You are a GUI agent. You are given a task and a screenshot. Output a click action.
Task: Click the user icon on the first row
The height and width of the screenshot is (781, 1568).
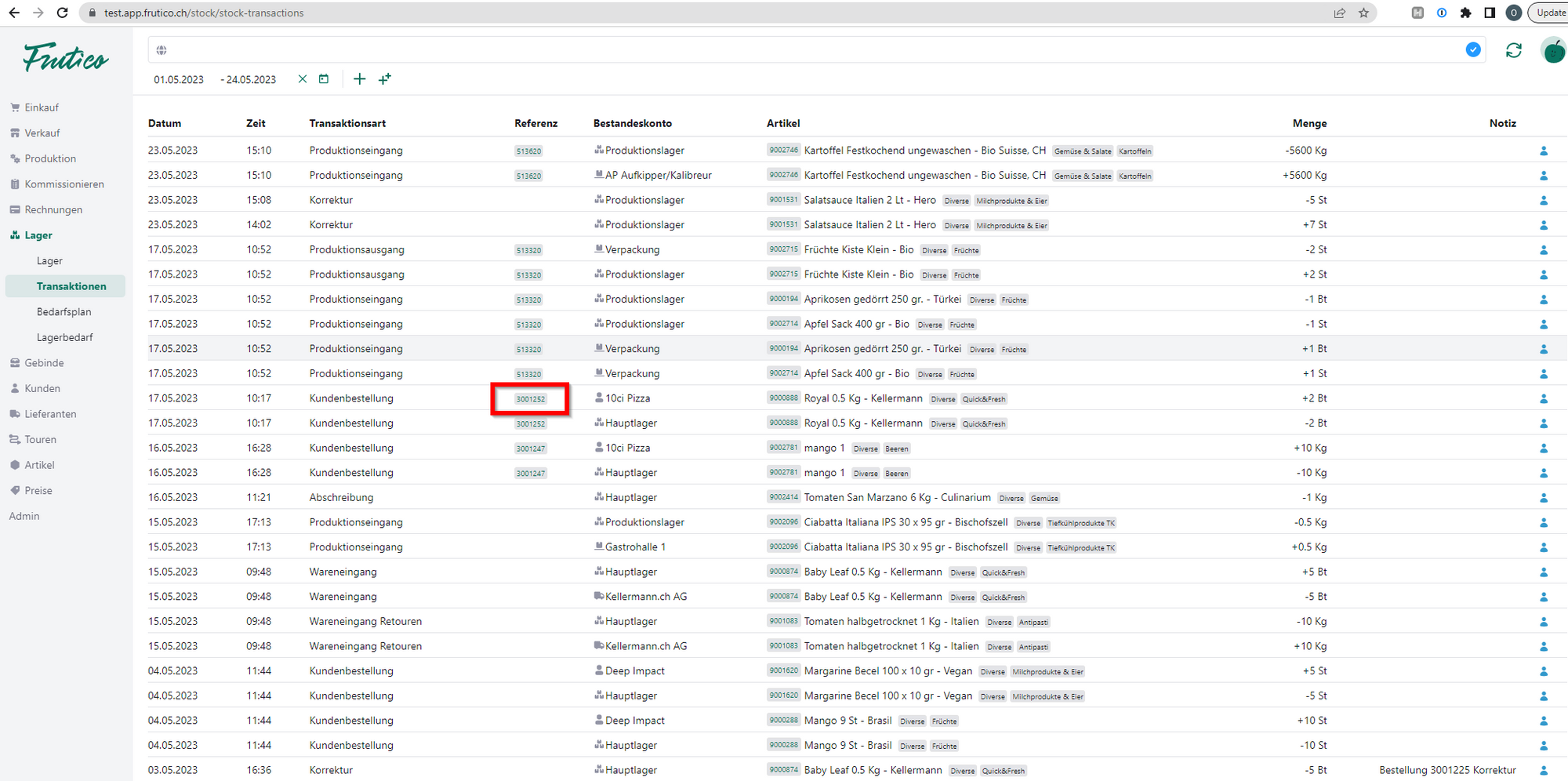(1544, 151)
